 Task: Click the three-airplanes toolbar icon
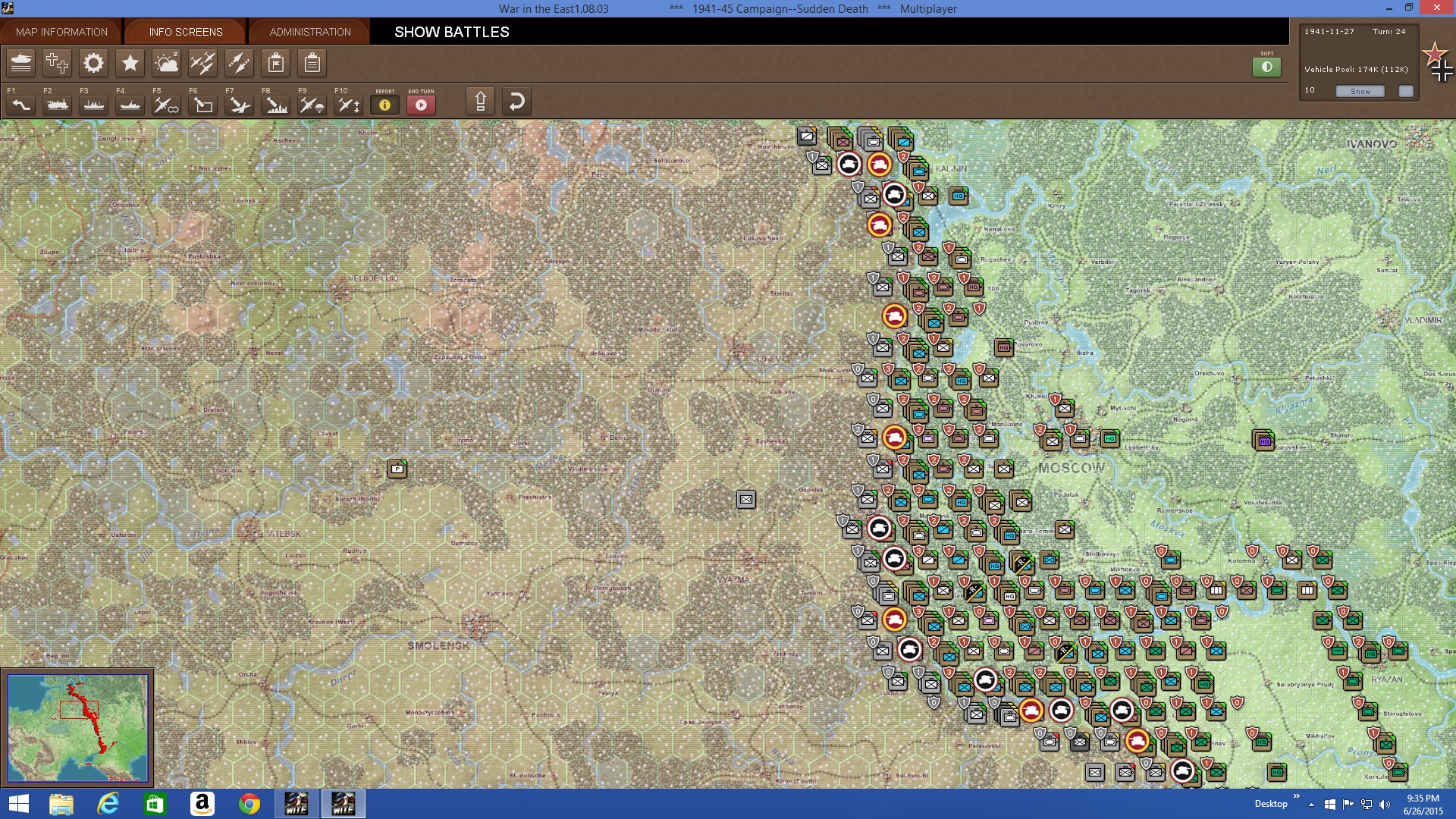click(202, 63)
